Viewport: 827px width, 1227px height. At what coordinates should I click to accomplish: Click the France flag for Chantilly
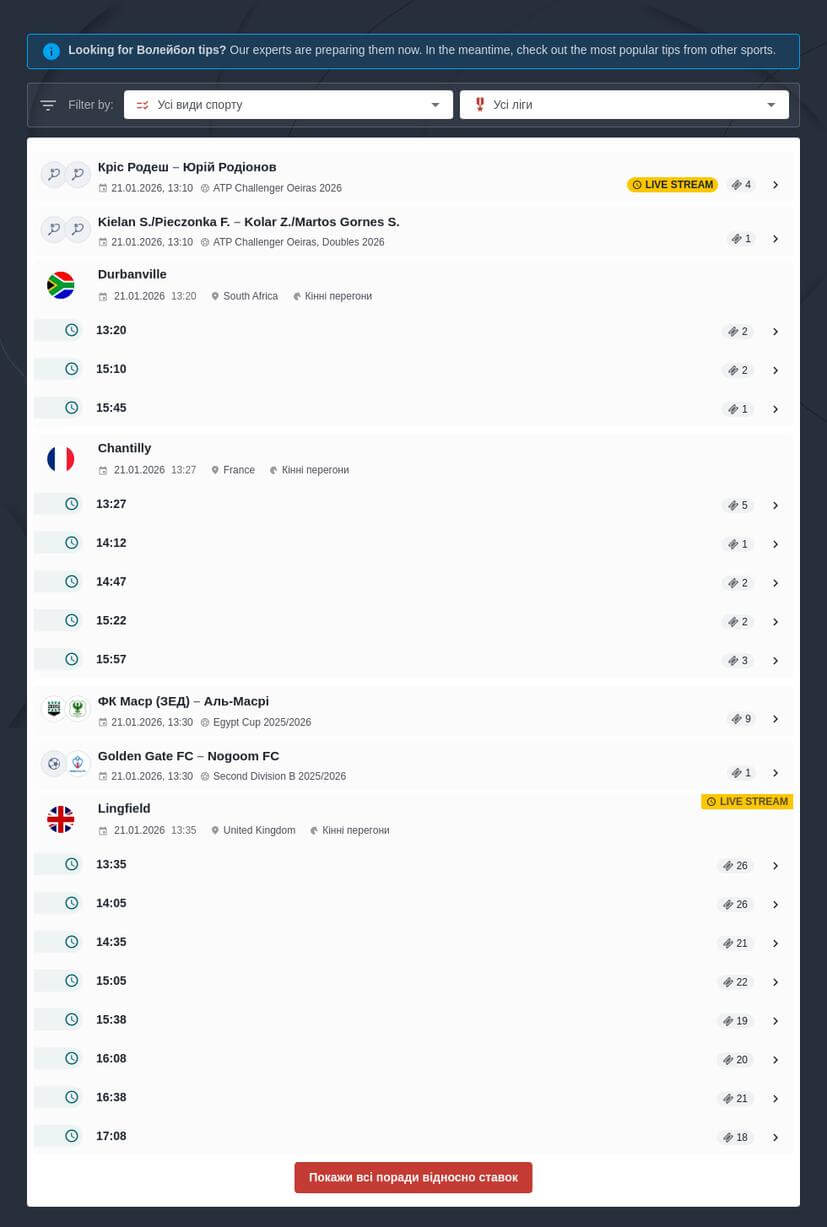click(x=61, y=459)
